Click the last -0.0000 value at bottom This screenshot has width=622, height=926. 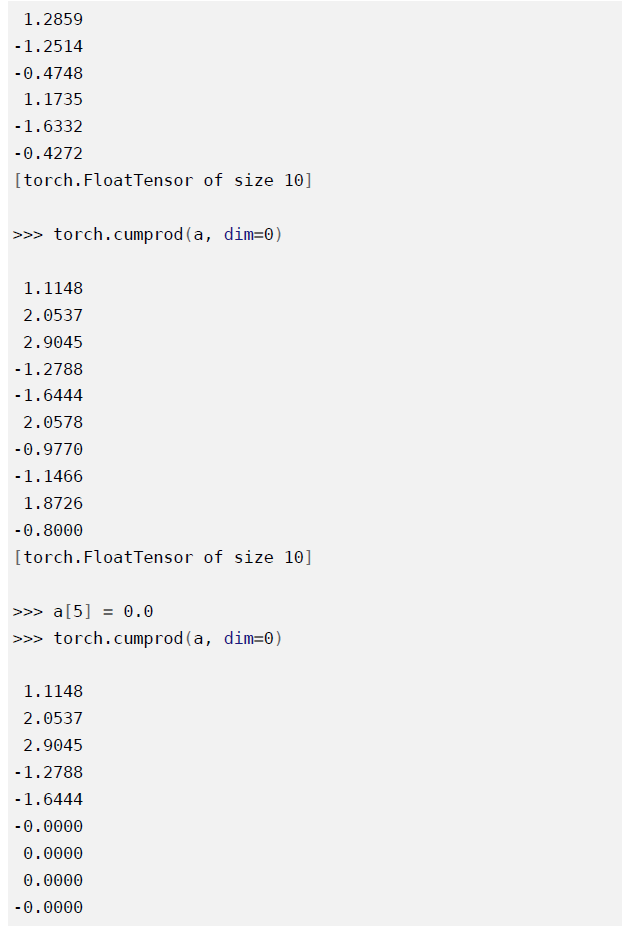point(48,907)
